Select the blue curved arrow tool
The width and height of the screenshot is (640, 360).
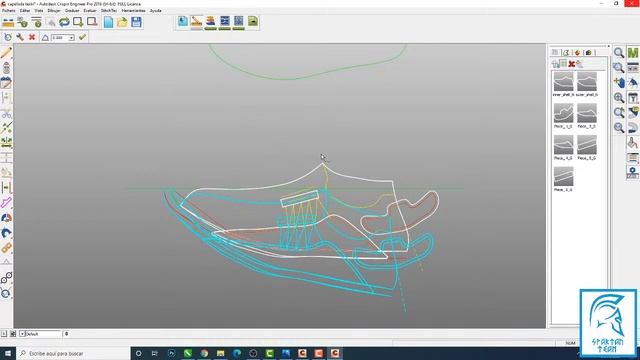[x=6, y=233]
